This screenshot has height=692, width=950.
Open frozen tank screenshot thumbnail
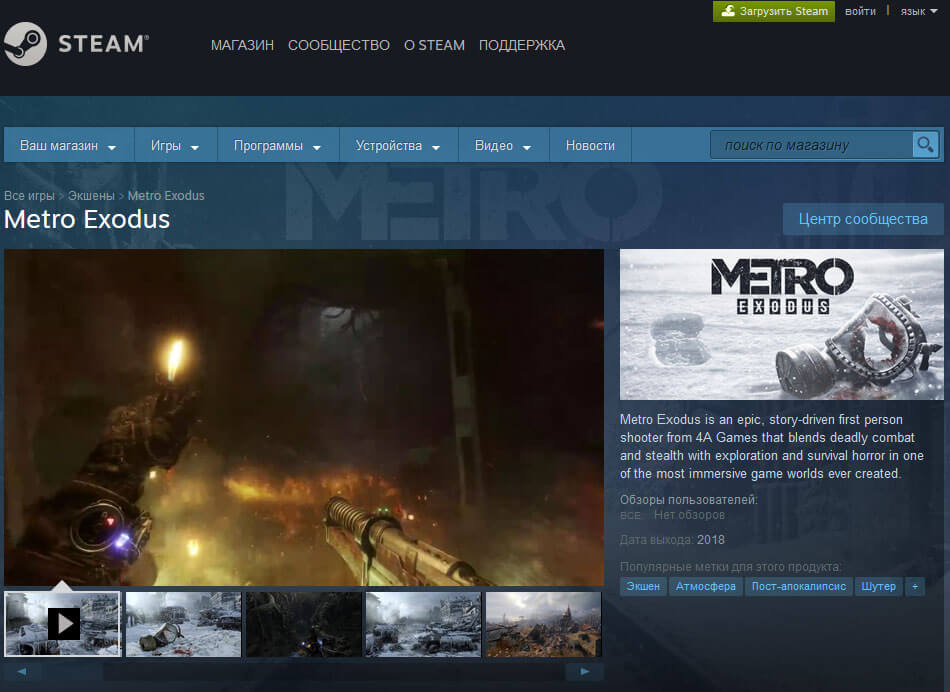423,624
